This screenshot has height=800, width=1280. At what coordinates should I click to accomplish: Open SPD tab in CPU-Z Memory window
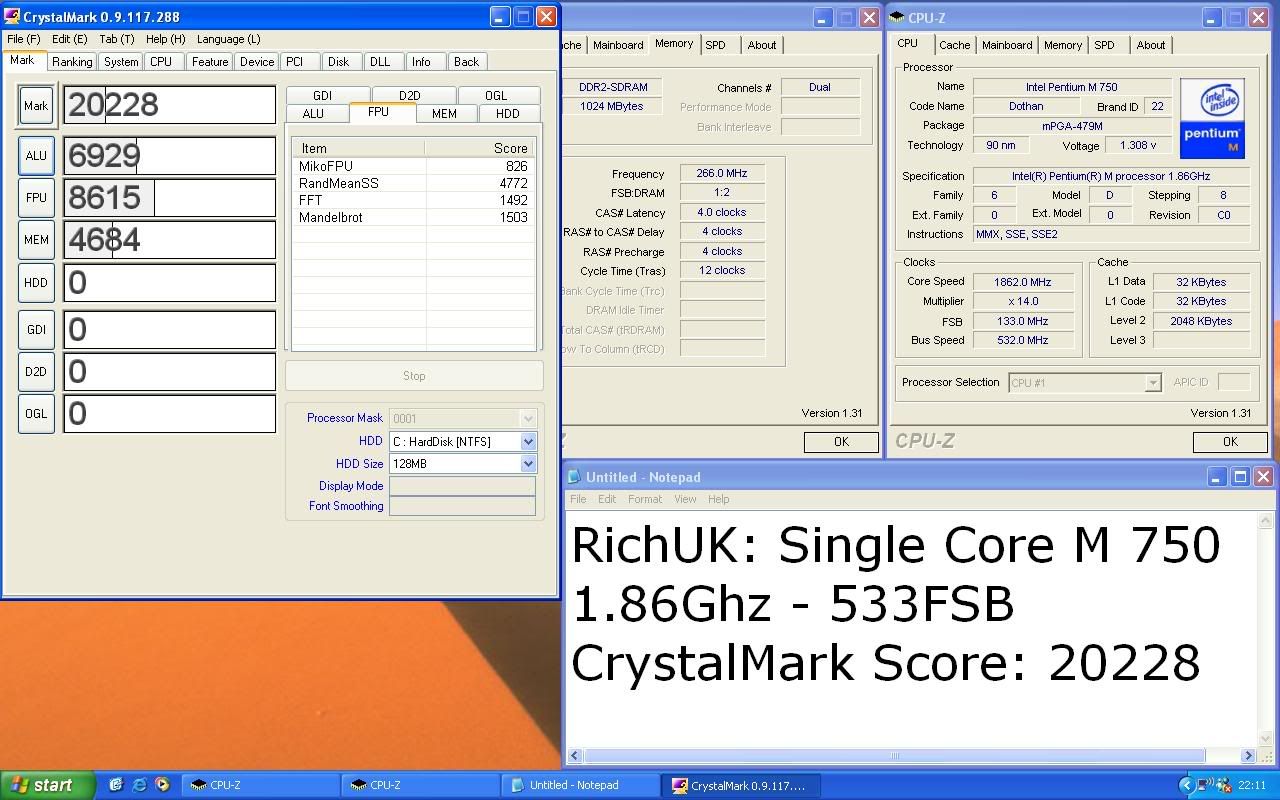[715, 45]
